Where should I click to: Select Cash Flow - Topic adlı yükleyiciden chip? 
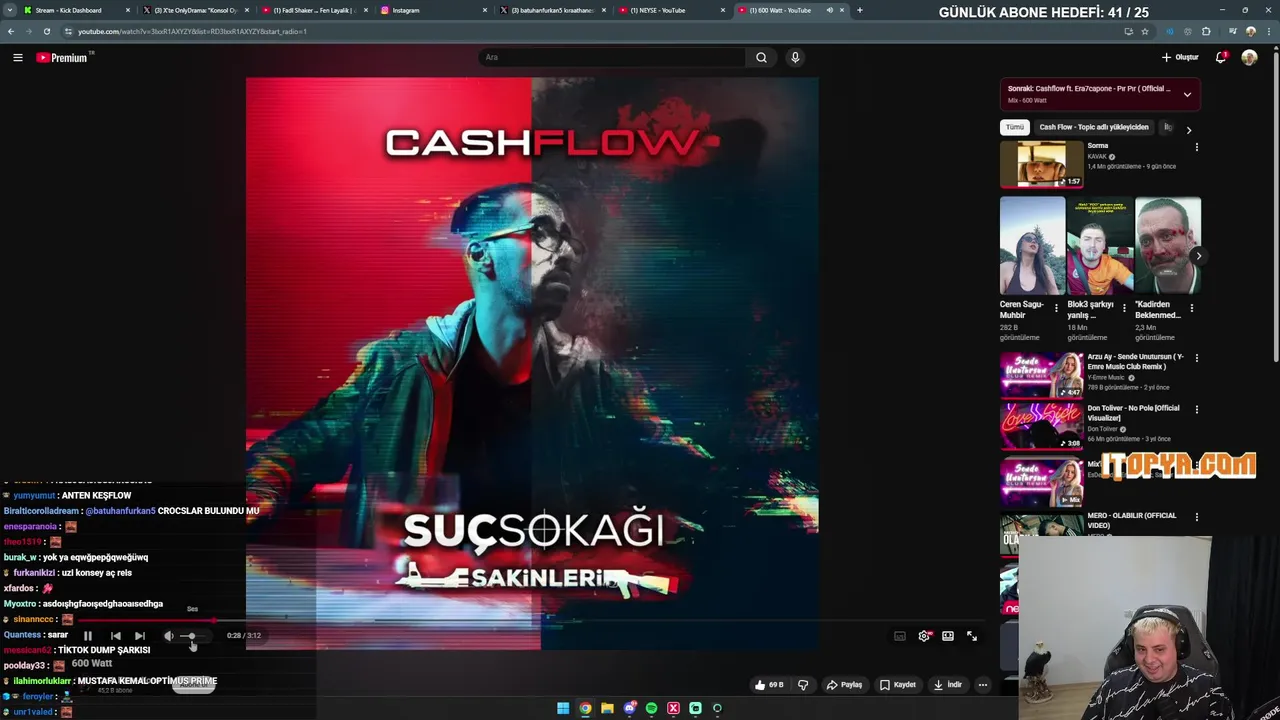[1094, 127]
